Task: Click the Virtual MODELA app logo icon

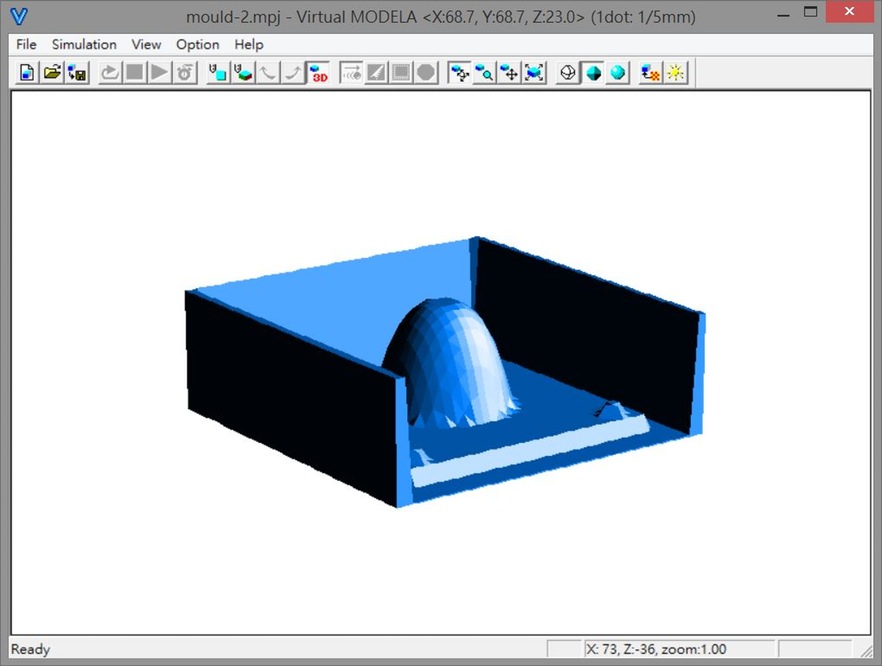Action: [x=19, y=16]
